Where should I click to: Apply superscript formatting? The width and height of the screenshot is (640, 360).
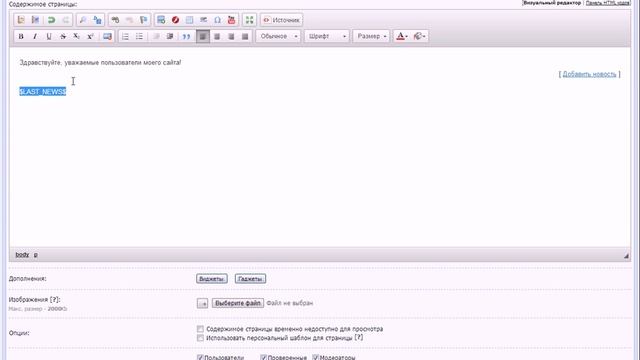(90, 36)
